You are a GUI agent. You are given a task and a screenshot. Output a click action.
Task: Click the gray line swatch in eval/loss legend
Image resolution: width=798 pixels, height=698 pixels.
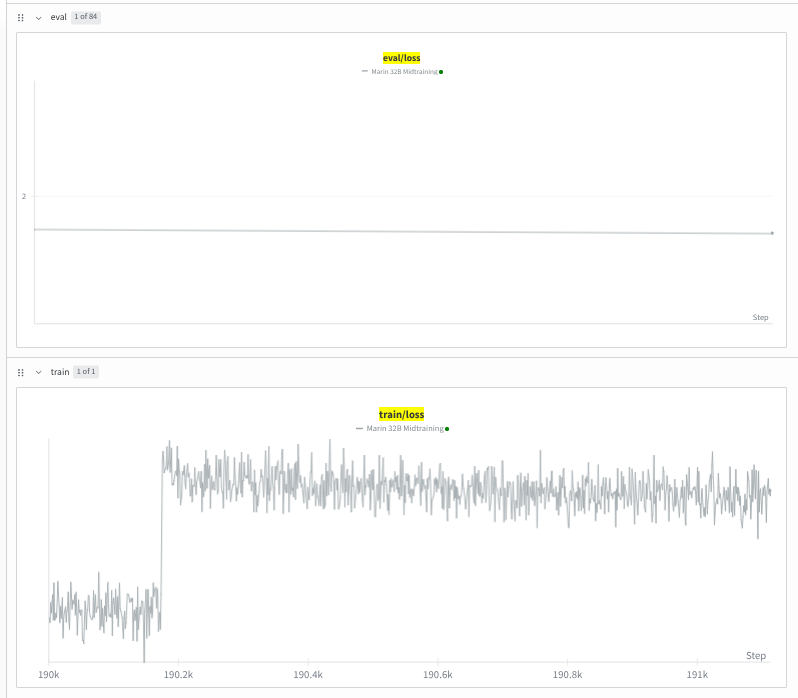[x=365, y=72]
